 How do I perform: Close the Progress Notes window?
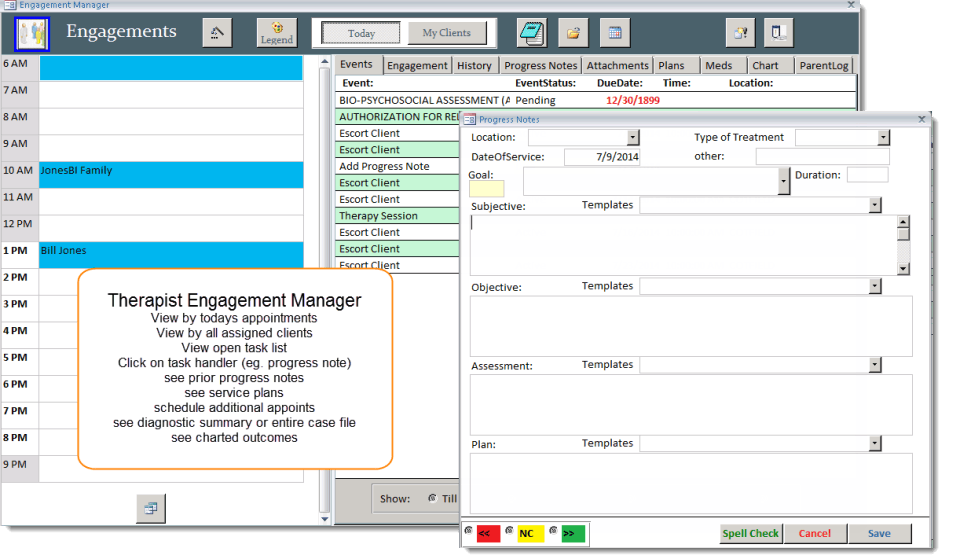pyautogui.click(x=921, y=119)
